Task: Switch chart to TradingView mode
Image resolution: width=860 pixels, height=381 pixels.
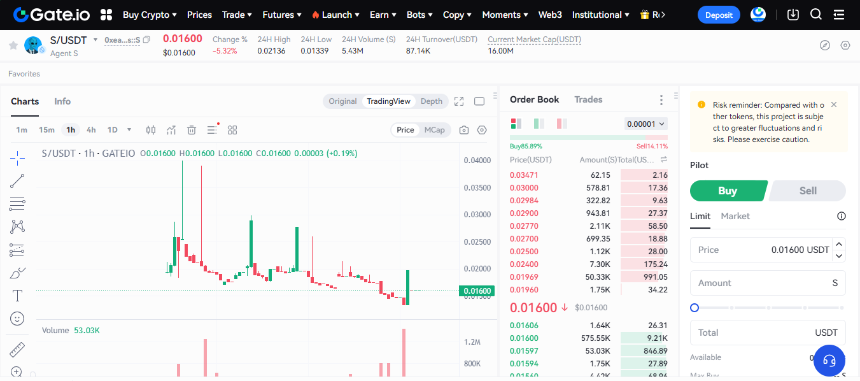Action: [388, 101]
